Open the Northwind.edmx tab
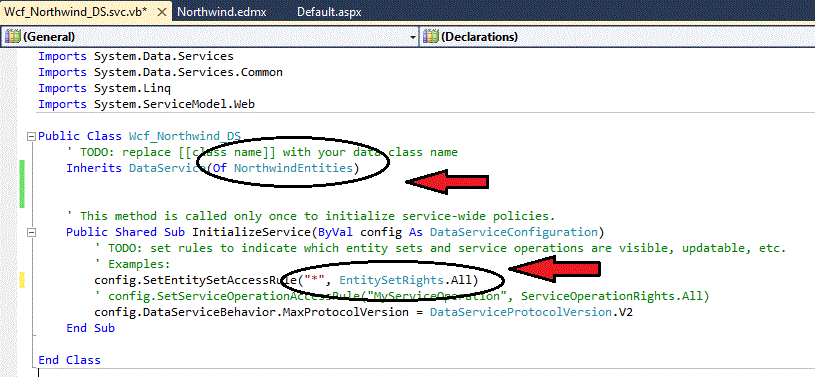 click(222, 12)
